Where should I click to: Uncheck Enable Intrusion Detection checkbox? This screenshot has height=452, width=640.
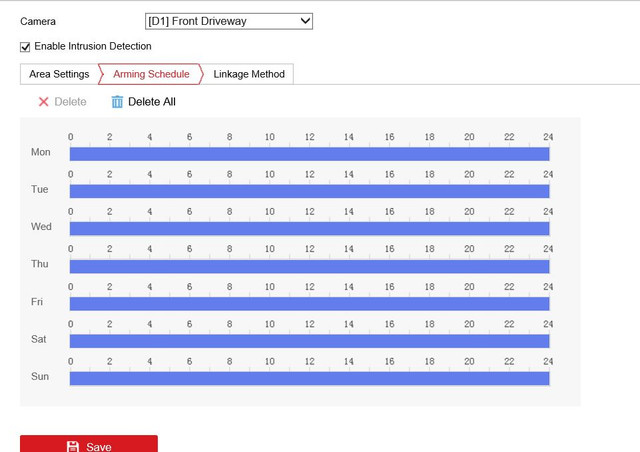point(25,46)
